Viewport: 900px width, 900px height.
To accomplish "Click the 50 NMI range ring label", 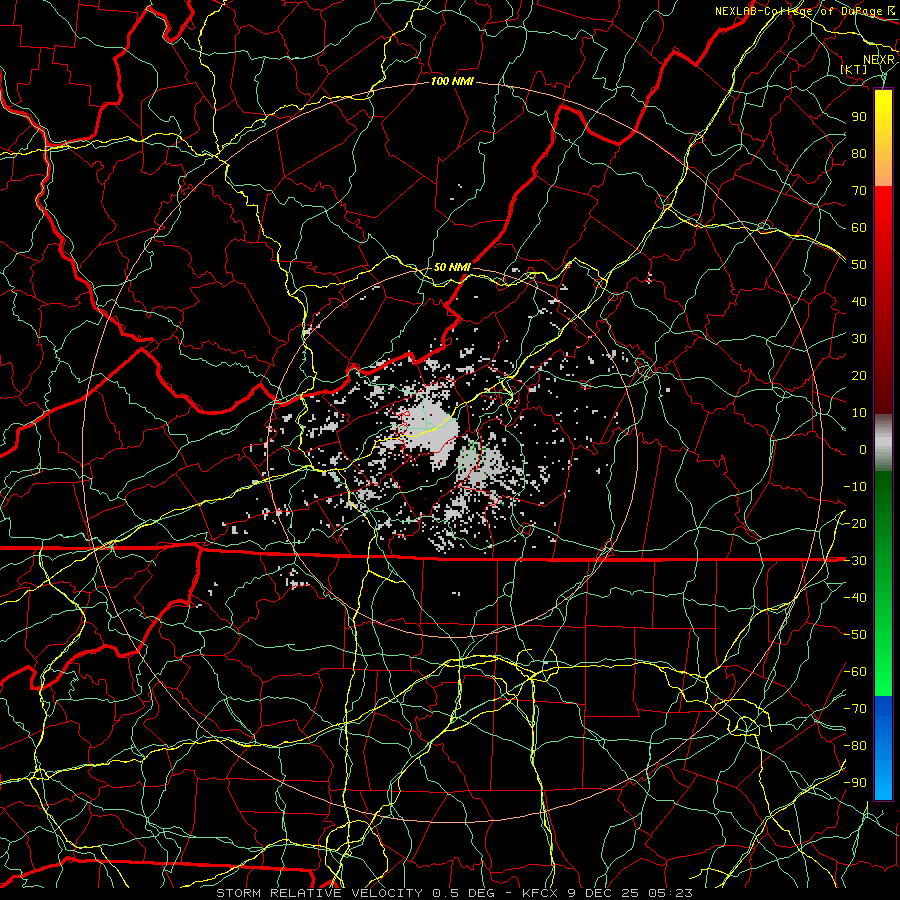I will (x=452, y=267).
